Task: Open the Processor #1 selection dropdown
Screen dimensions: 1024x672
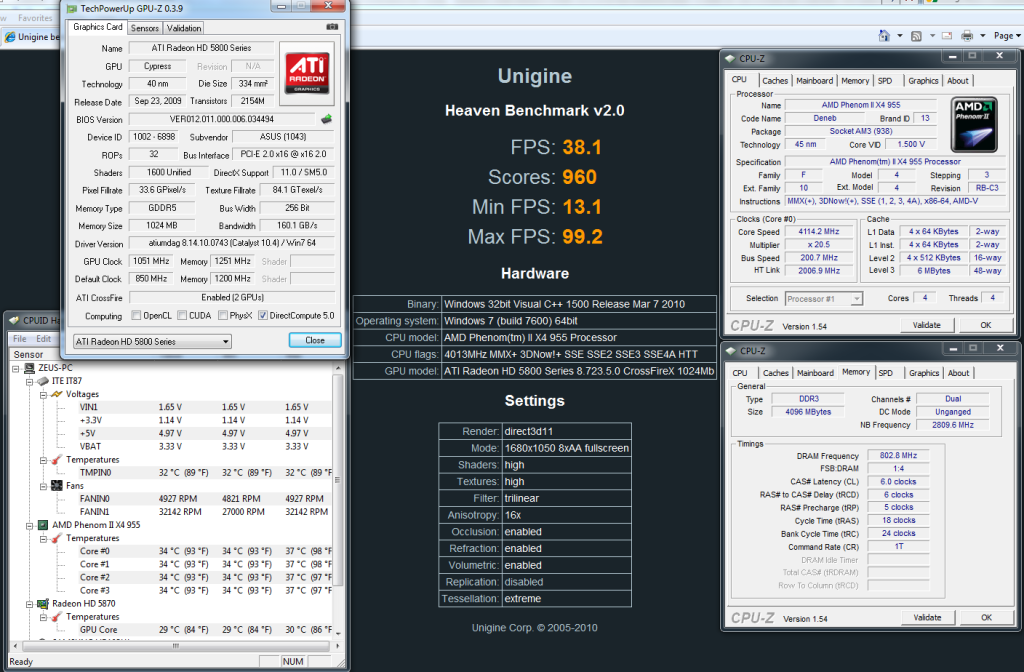Action: [824, 298]
